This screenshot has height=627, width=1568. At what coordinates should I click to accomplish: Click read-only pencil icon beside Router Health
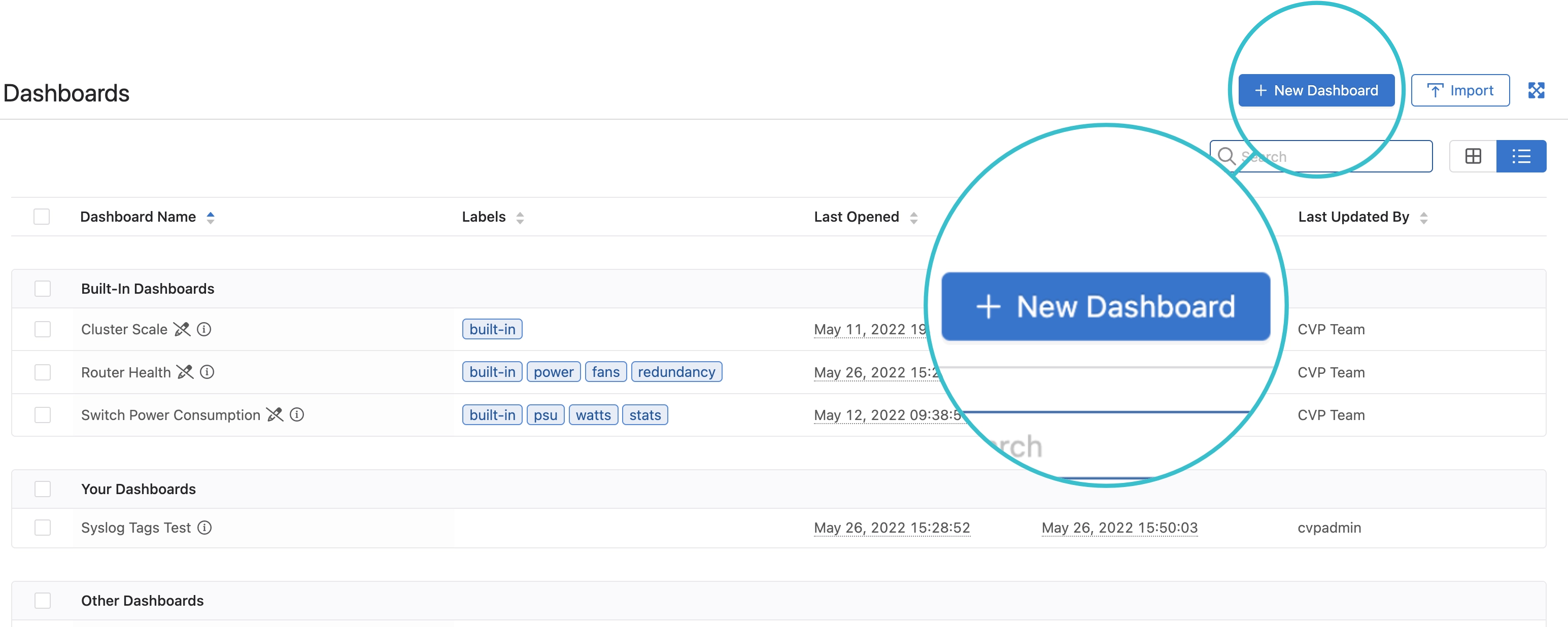point(185,372)
